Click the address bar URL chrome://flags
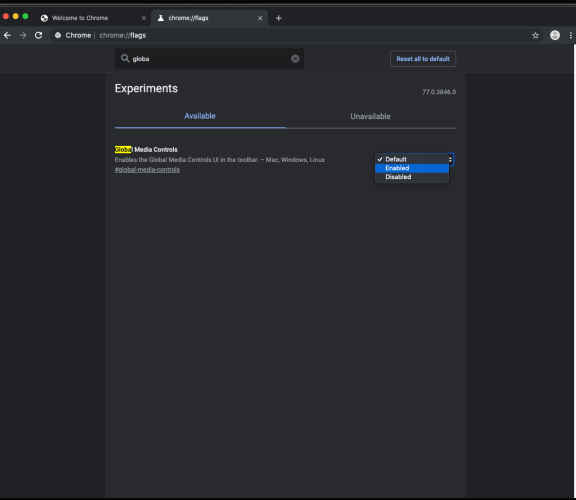This screenshot has width=576, height=500. tap(123, 36)
